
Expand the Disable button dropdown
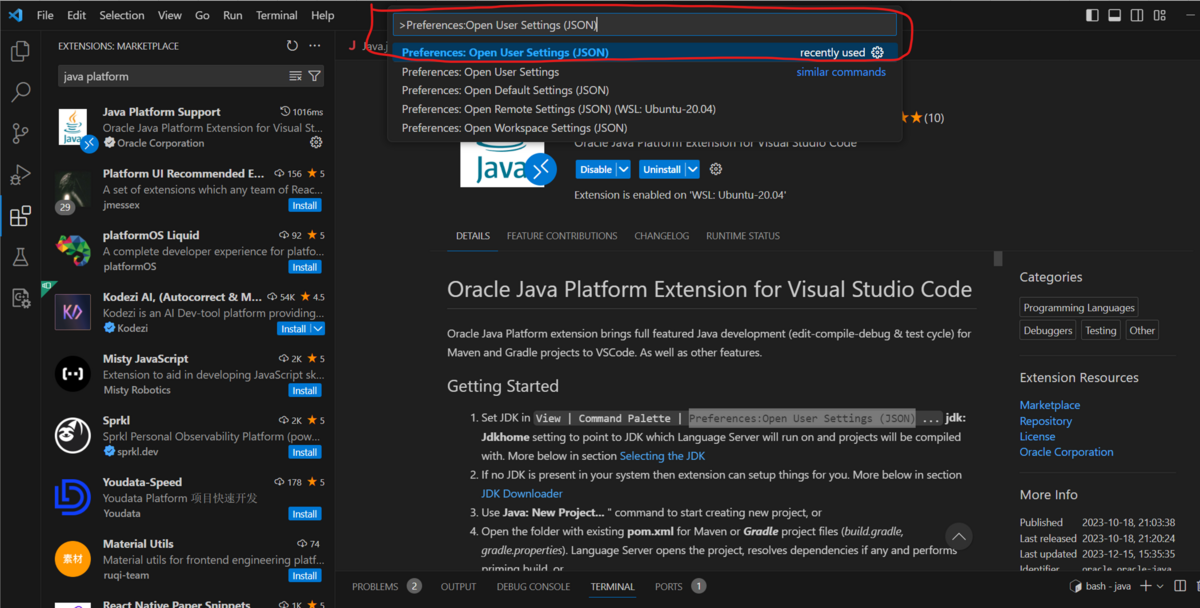click(623, 170)
